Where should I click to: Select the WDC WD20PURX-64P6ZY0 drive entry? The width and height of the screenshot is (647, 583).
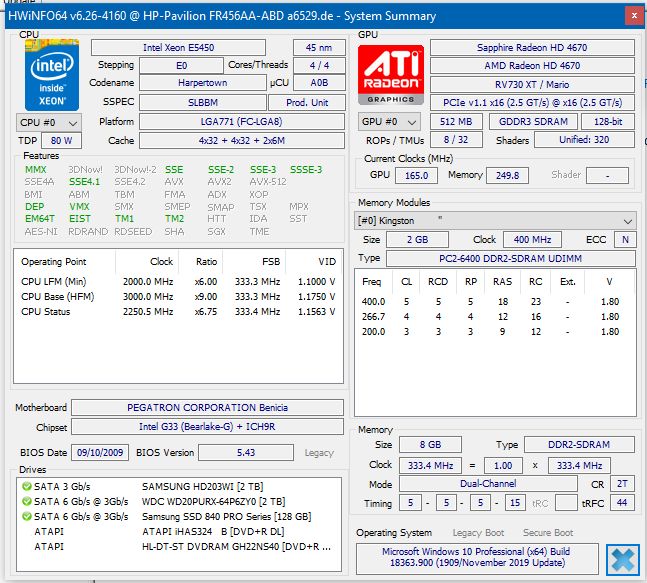pyautogui.click(x=178, y=501)
